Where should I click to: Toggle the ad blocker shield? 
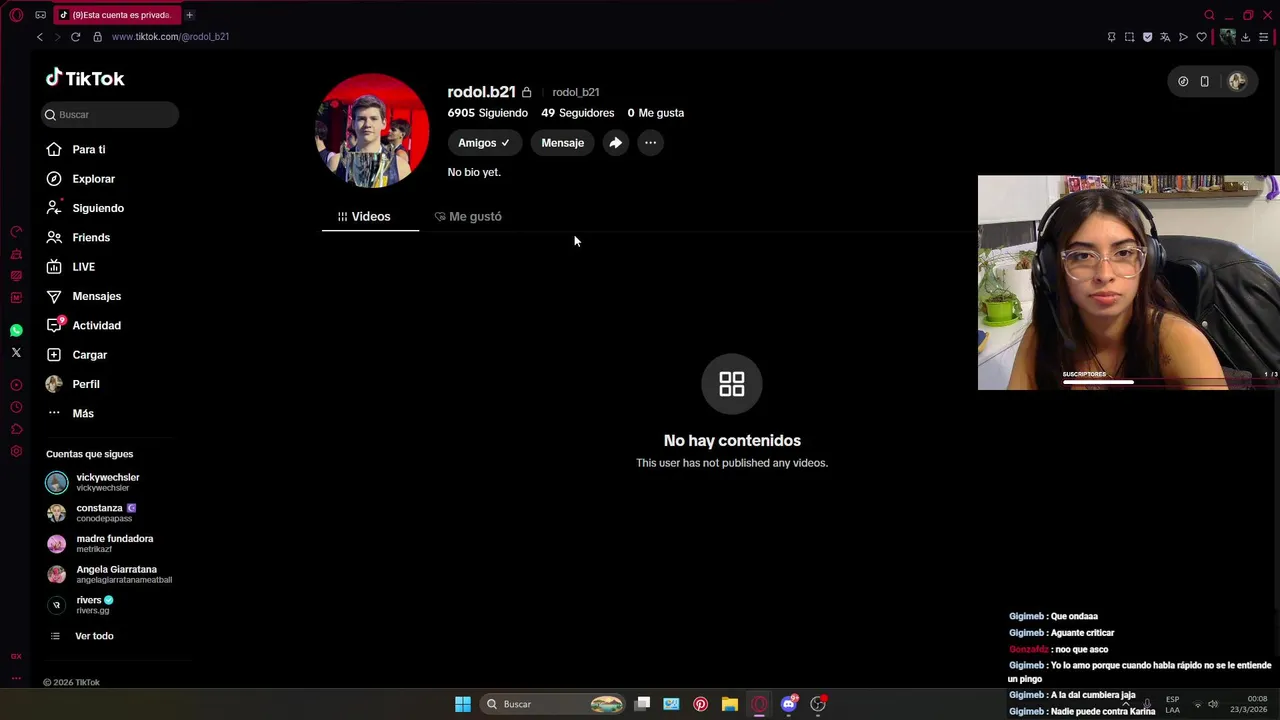1147,37
